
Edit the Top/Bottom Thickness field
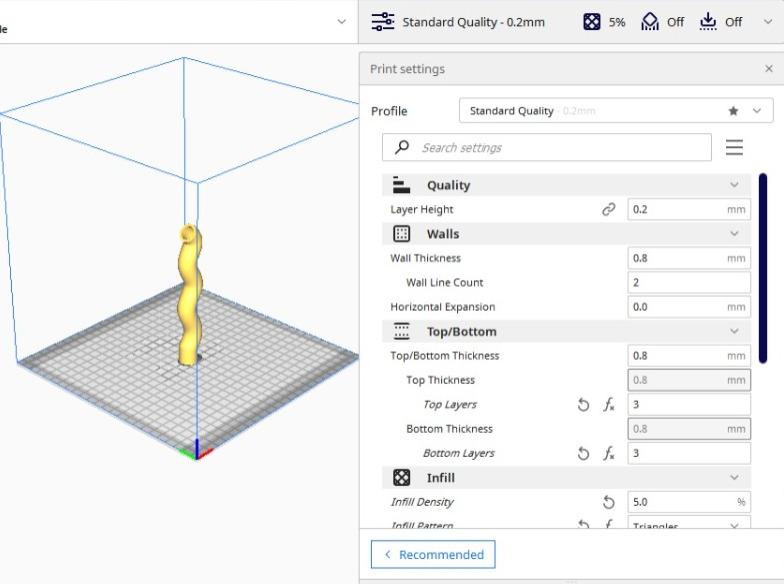point(689,356)
